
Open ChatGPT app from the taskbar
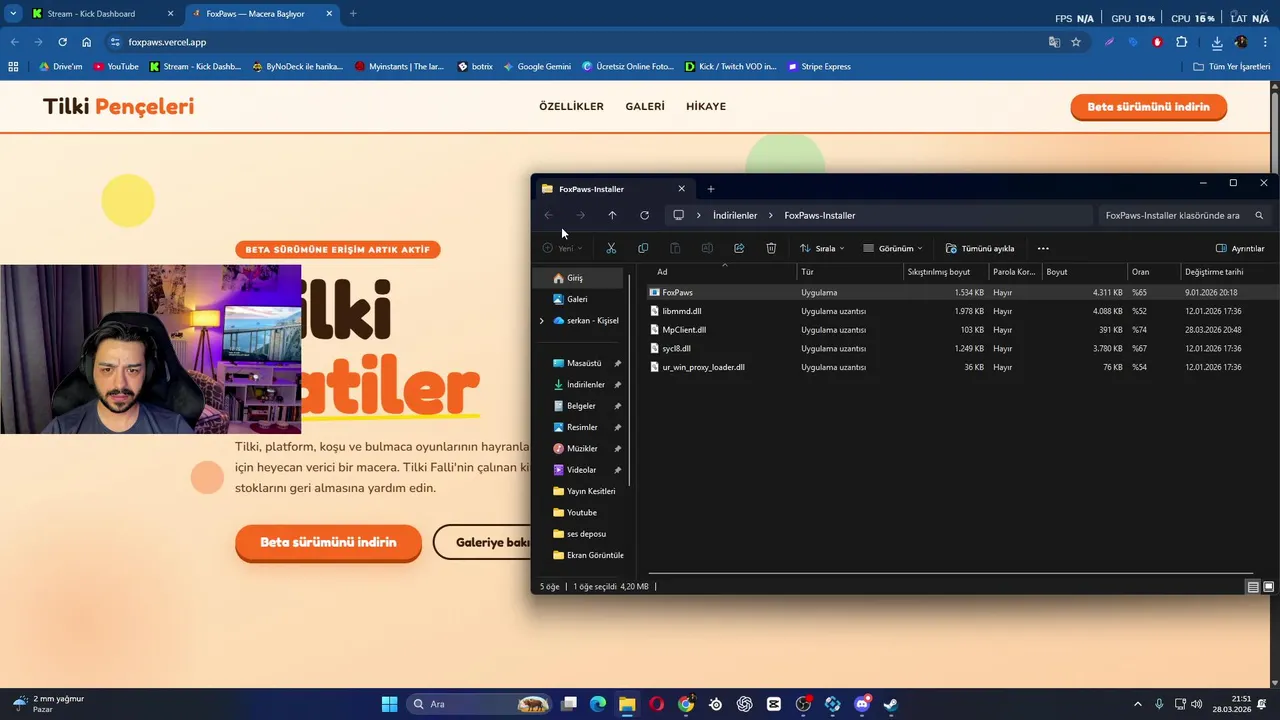pyautogui.click(x=745, y=704)
